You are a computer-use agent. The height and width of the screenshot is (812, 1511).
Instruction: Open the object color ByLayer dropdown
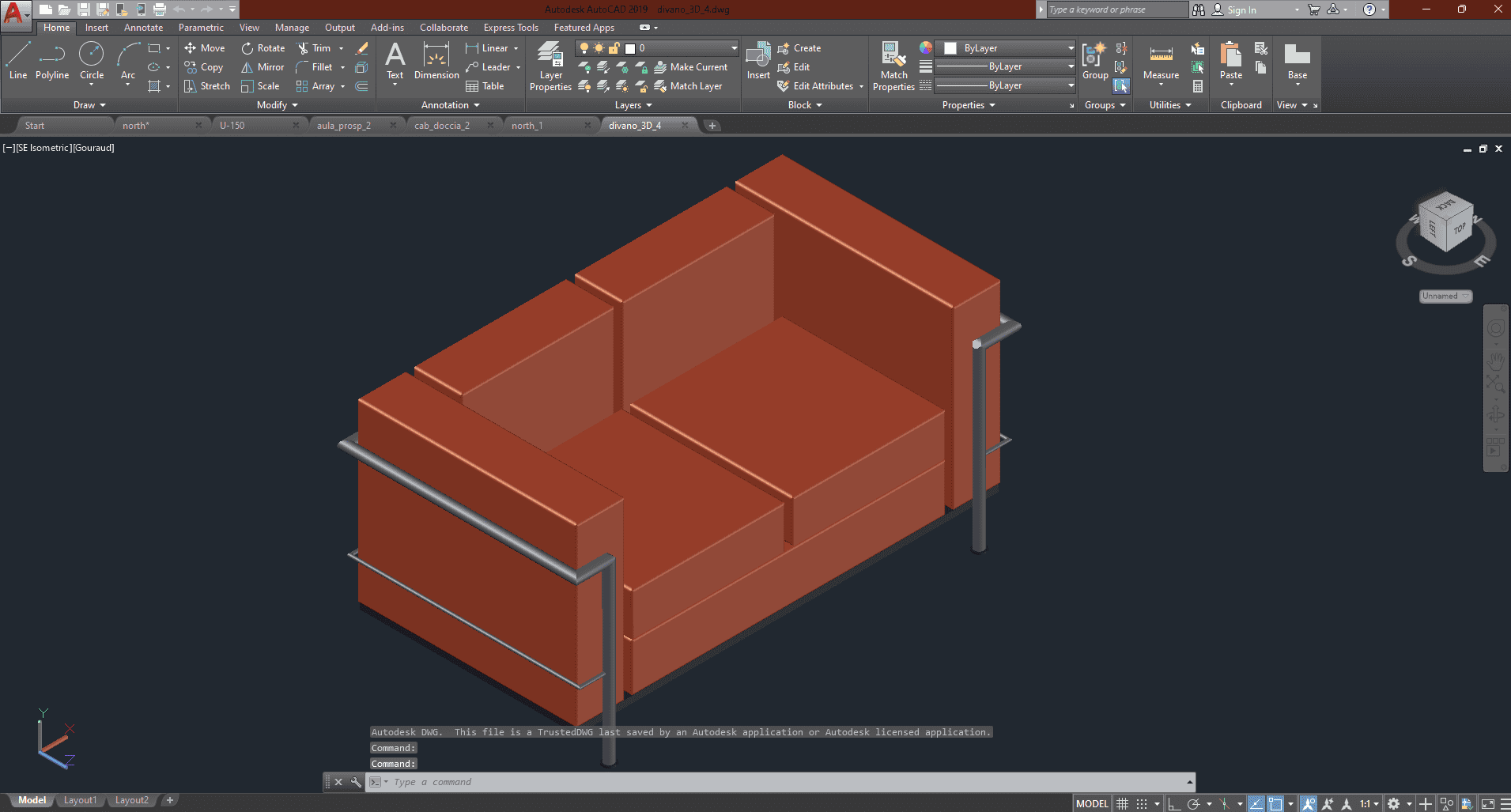point(1071,48)
